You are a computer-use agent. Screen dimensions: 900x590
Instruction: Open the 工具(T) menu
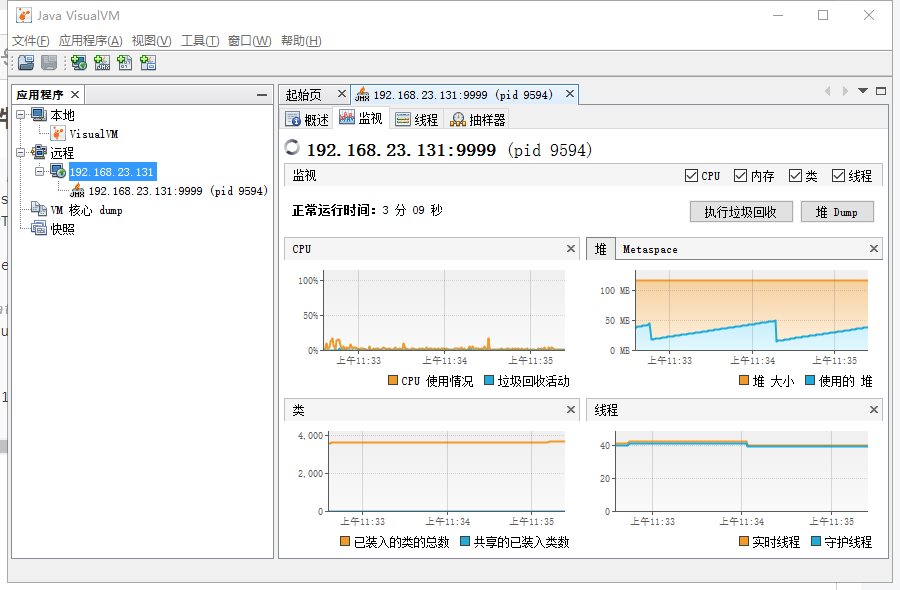coord(200,41)
